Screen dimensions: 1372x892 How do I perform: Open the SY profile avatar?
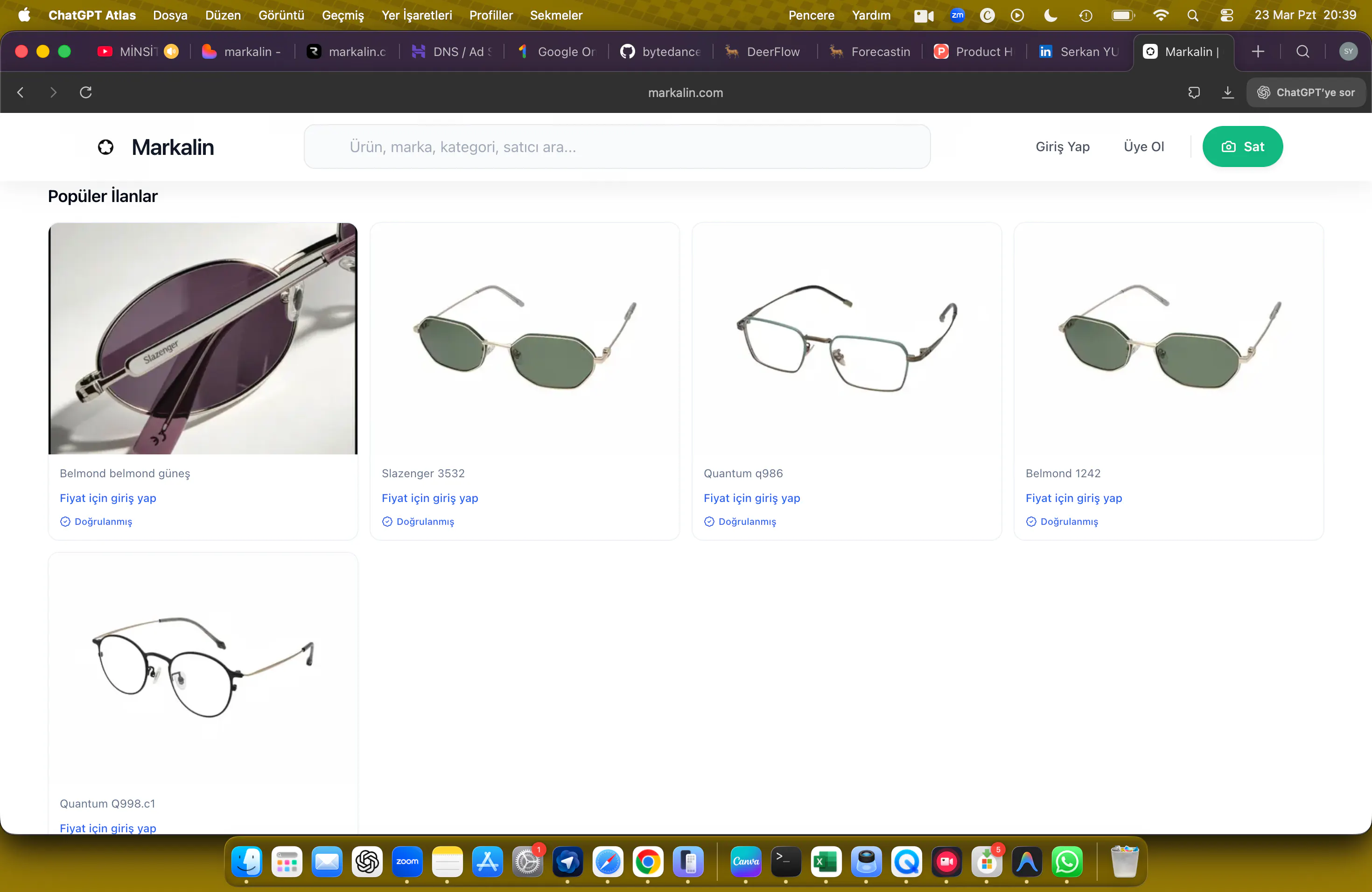(x=1348, y=51)
